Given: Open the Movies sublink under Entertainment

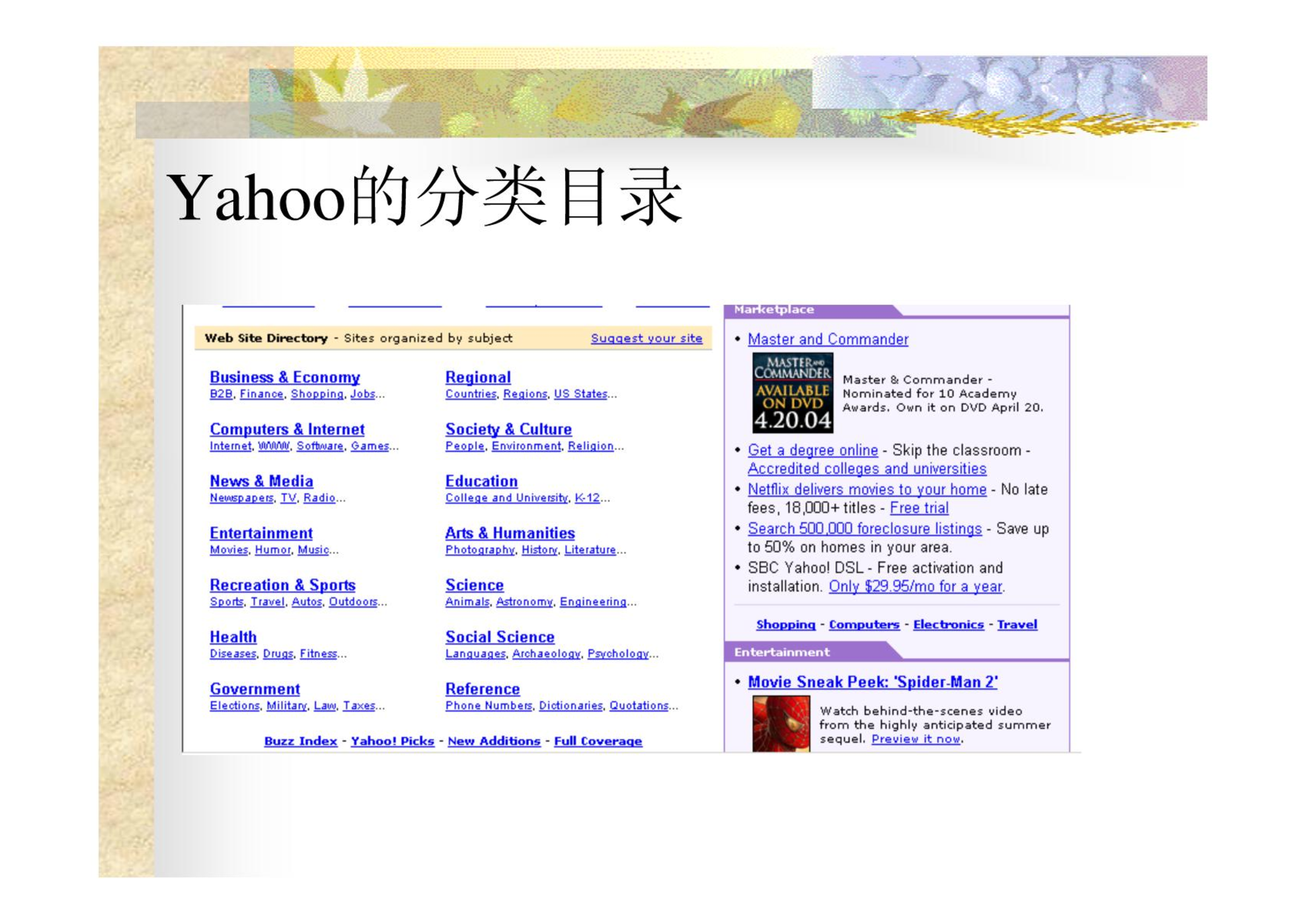Looking at the screenshot, I should 229,550.
